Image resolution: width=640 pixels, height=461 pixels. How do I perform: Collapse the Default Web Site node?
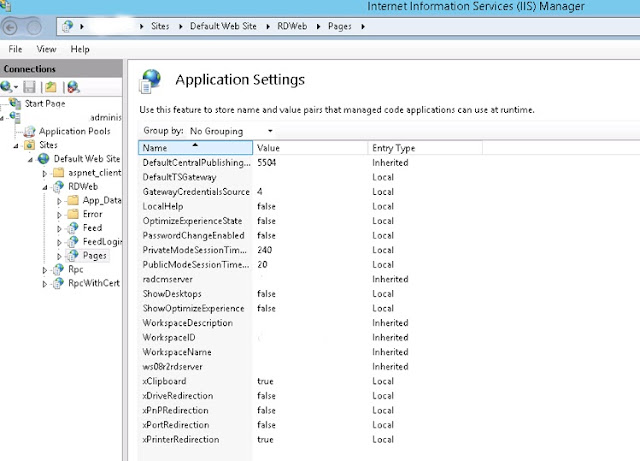pos(31,160)
